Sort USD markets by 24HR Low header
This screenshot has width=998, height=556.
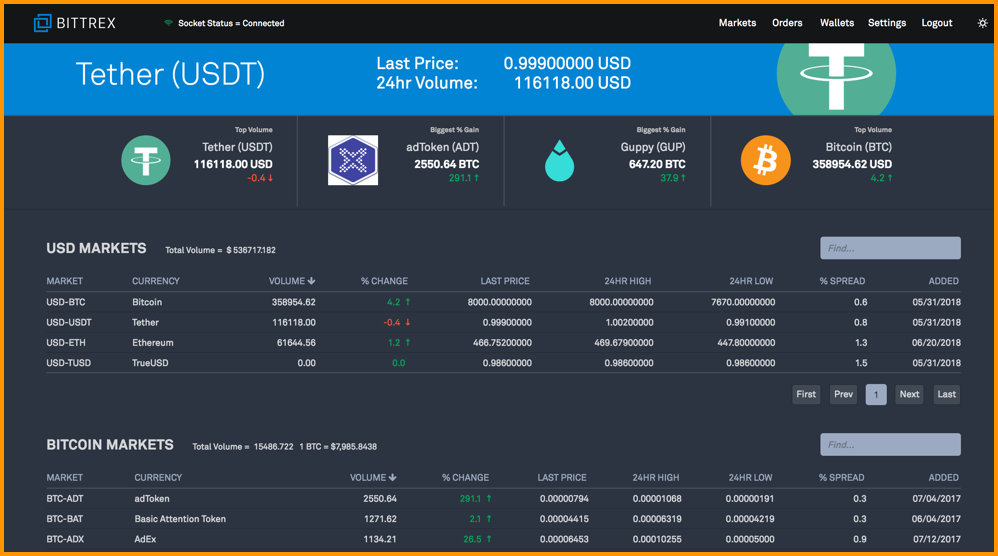click(x=751, y=281)
